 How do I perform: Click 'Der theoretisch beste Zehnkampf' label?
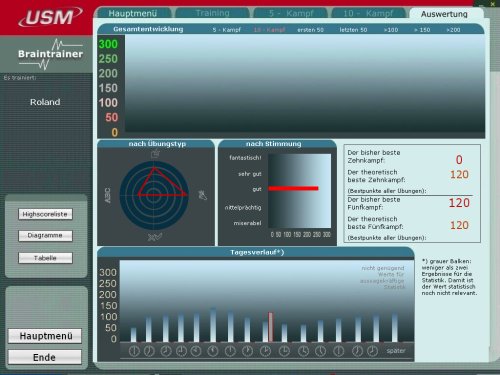coord(376,176)
